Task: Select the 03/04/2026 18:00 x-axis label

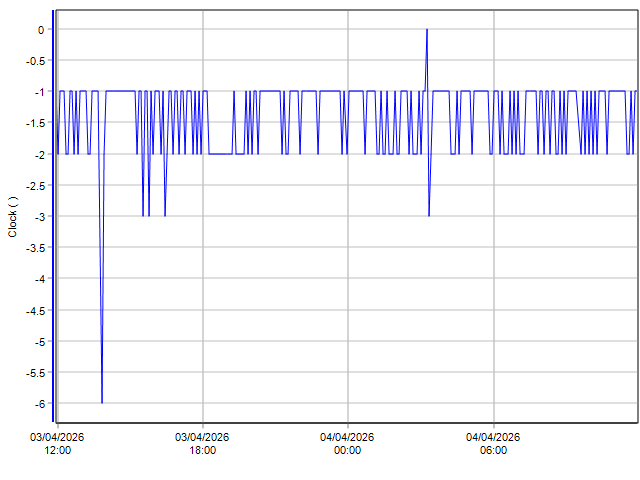Action: tap(203, 443)
